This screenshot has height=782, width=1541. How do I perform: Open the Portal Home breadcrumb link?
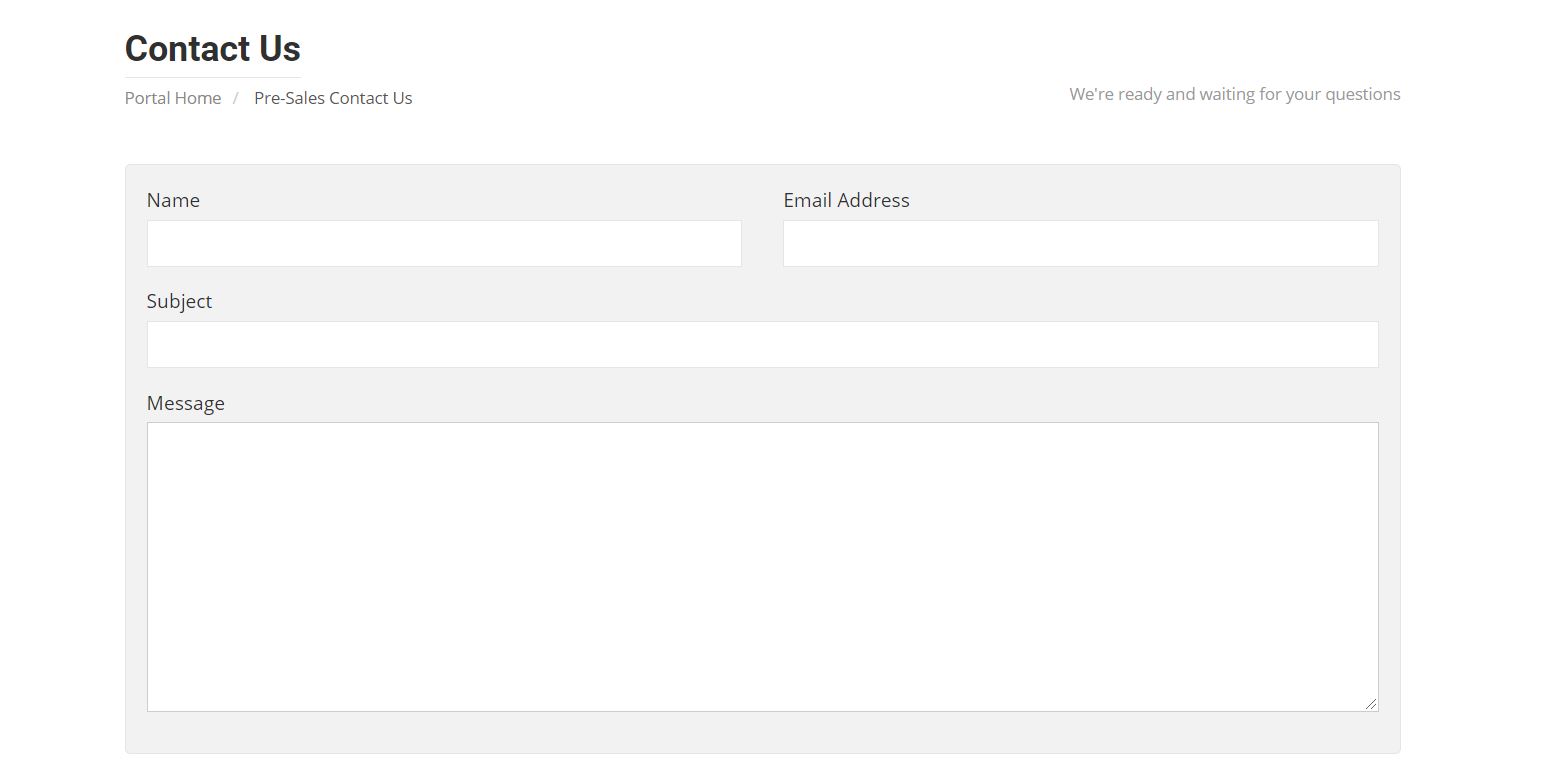173,98
